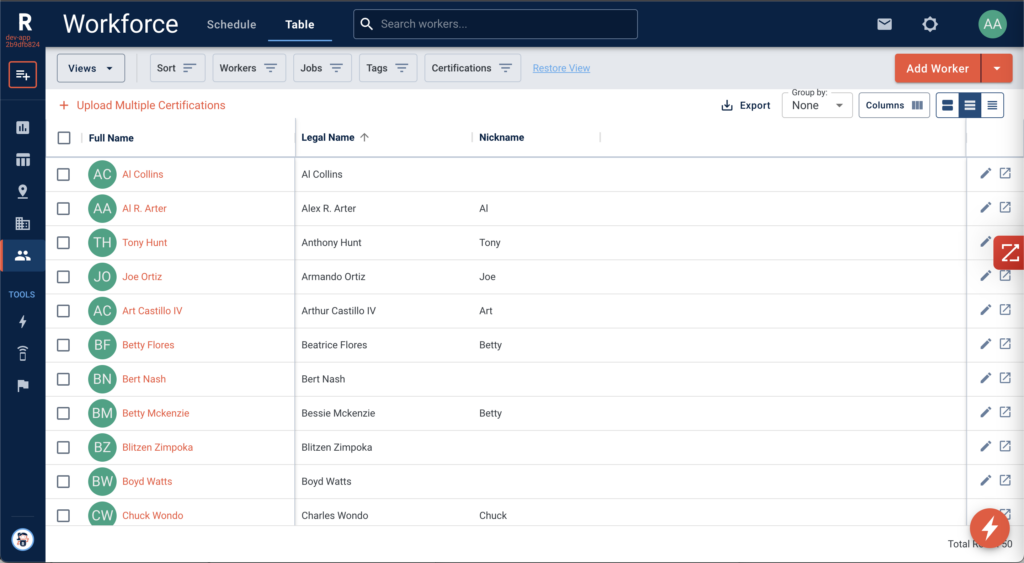This screenshot has width=1024, height=563.
Task: Open the remote device tools icon
Action: [x=22, y=353]
